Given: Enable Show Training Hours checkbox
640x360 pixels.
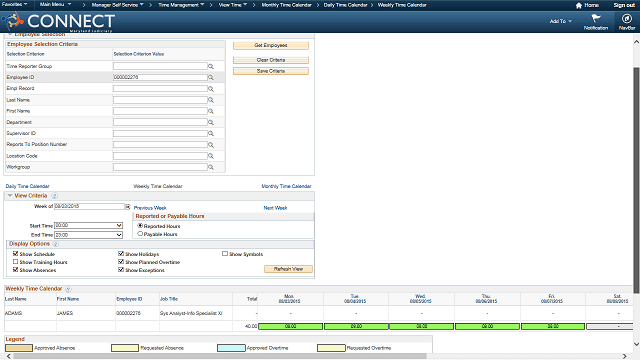Looking at the screenshot, I should click(x=16, y=262).
